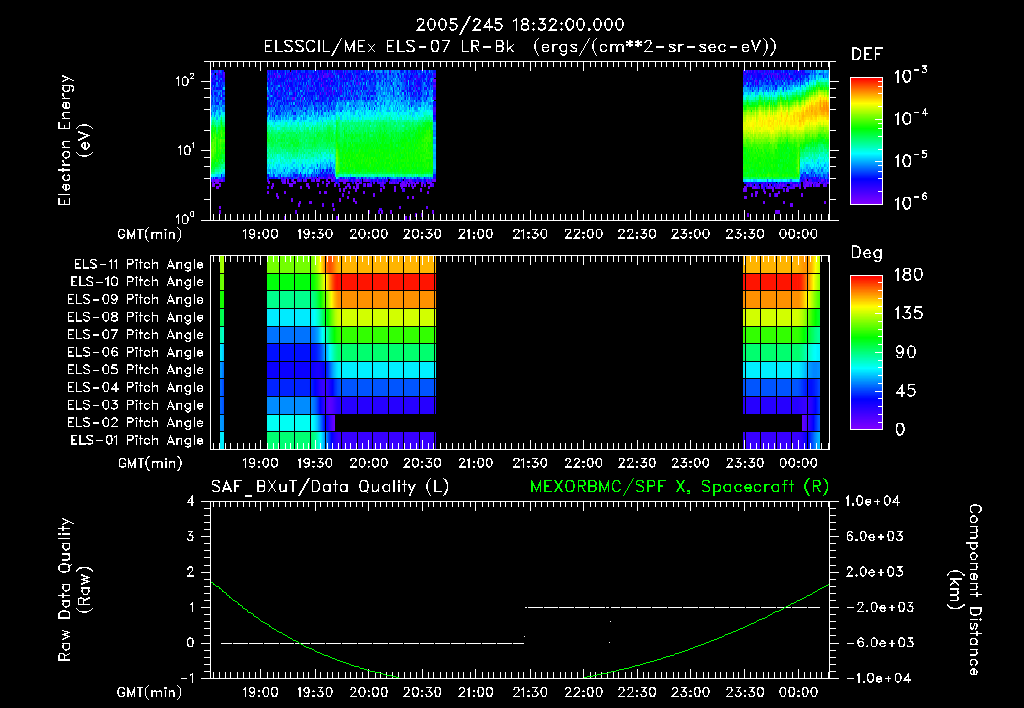Click the 3 tick on Raw Data Quality axis
Screen dimensions: 1024x708
tap(191, 537)
